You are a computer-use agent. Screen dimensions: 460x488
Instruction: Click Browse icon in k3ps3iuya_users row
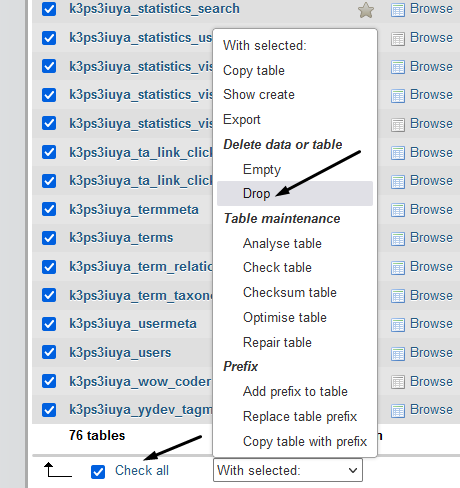(x=398, y=353)
